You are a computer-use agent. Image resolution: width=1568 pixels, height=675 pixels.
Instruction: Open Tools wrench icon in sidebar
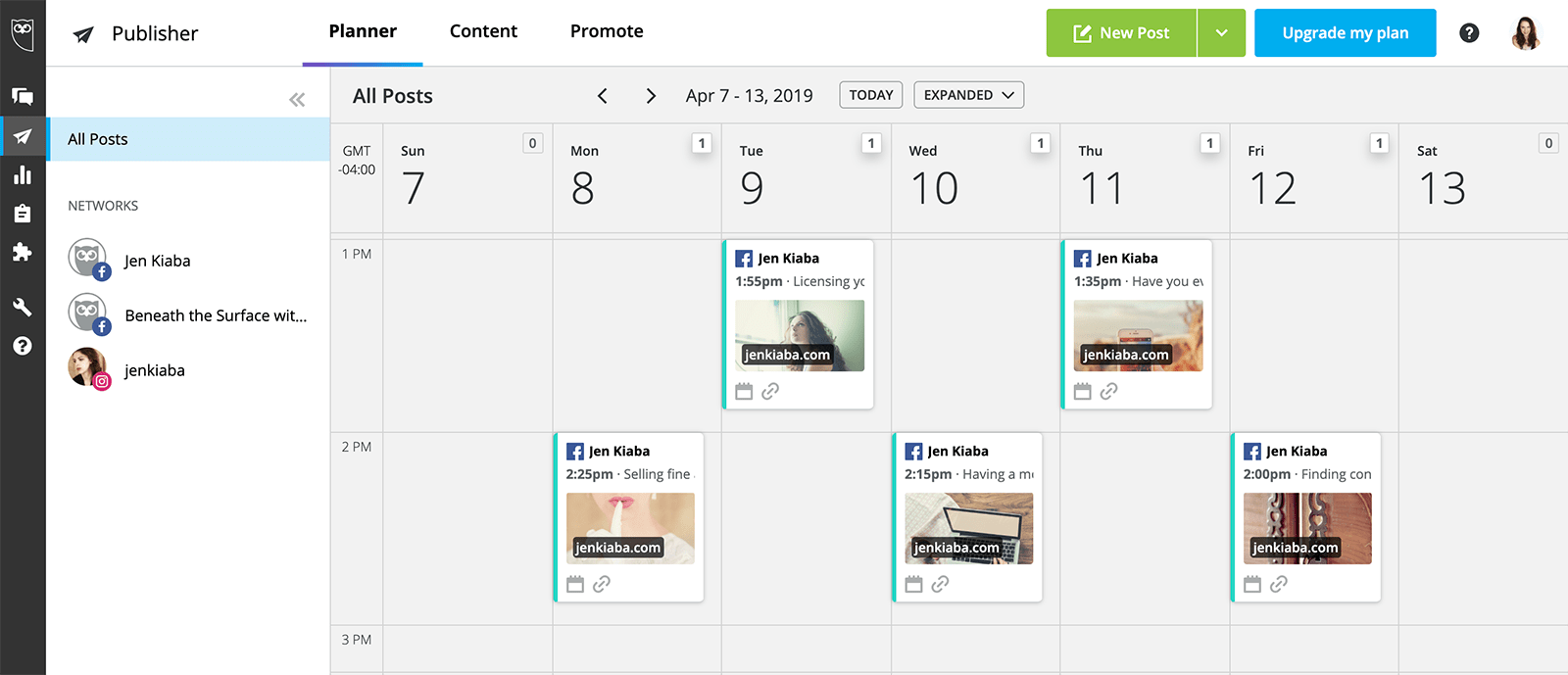point(23,307)
